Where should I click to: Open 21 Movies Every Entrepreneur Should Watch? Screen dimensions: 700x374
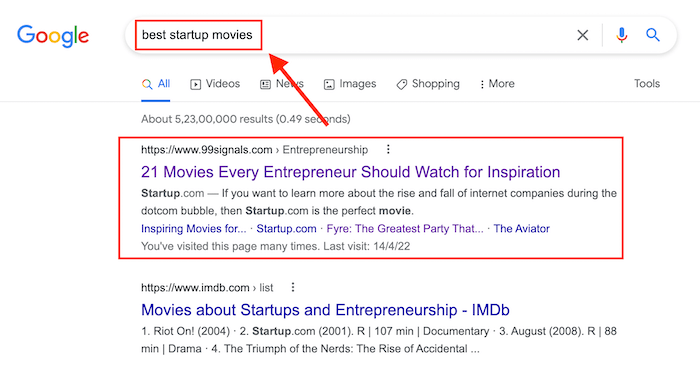pos(350,172)
